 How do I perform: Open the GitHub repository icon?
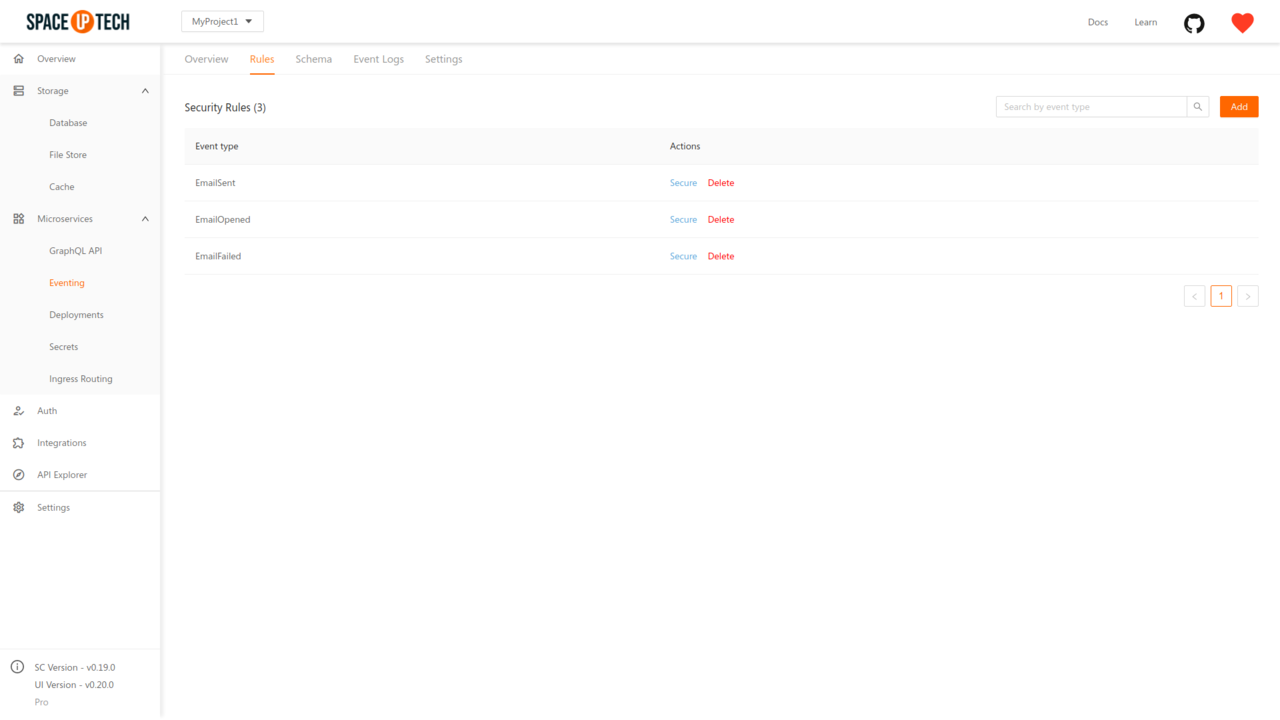[x=1194, y=23]
